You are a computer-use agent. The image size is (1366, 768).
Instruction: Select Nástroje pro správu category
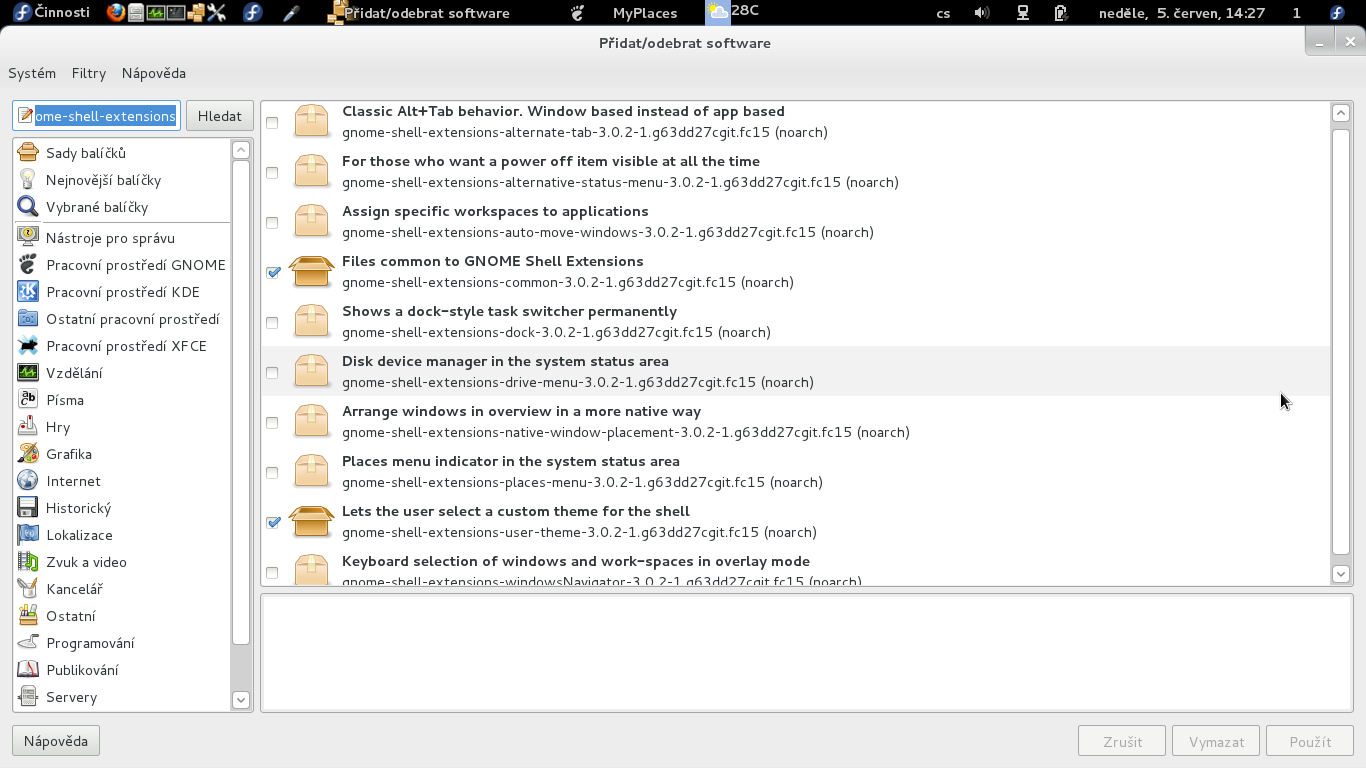pyautogui.click(x=122, y=238)
